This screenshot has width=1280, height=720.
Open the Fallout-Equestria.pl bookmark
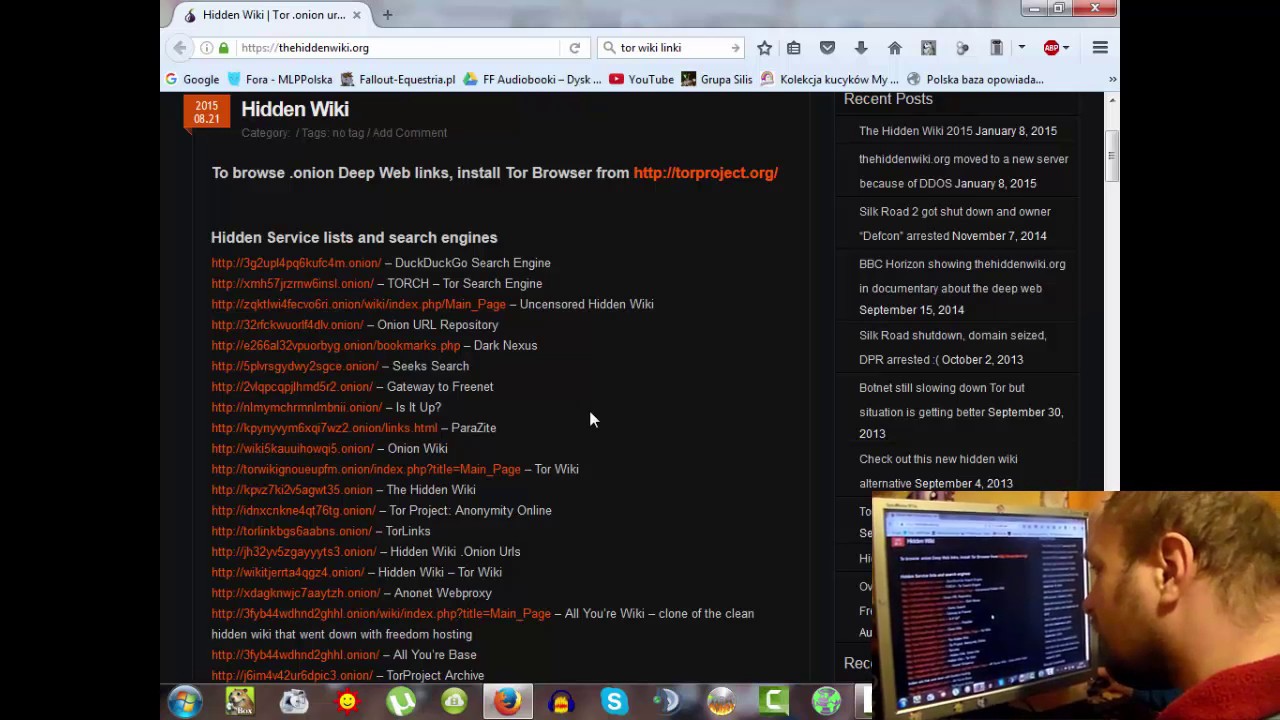398,79
